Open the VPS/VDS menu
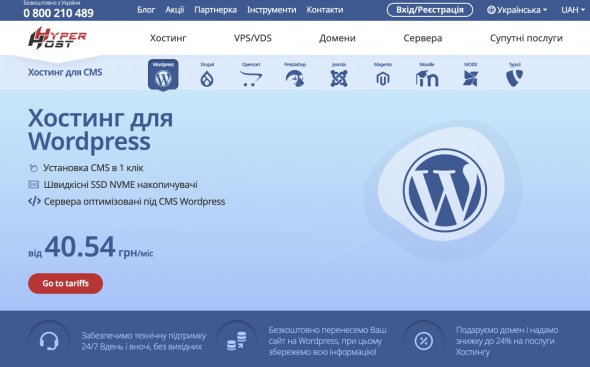The image size is (590, 367). [x=253, y=38]
